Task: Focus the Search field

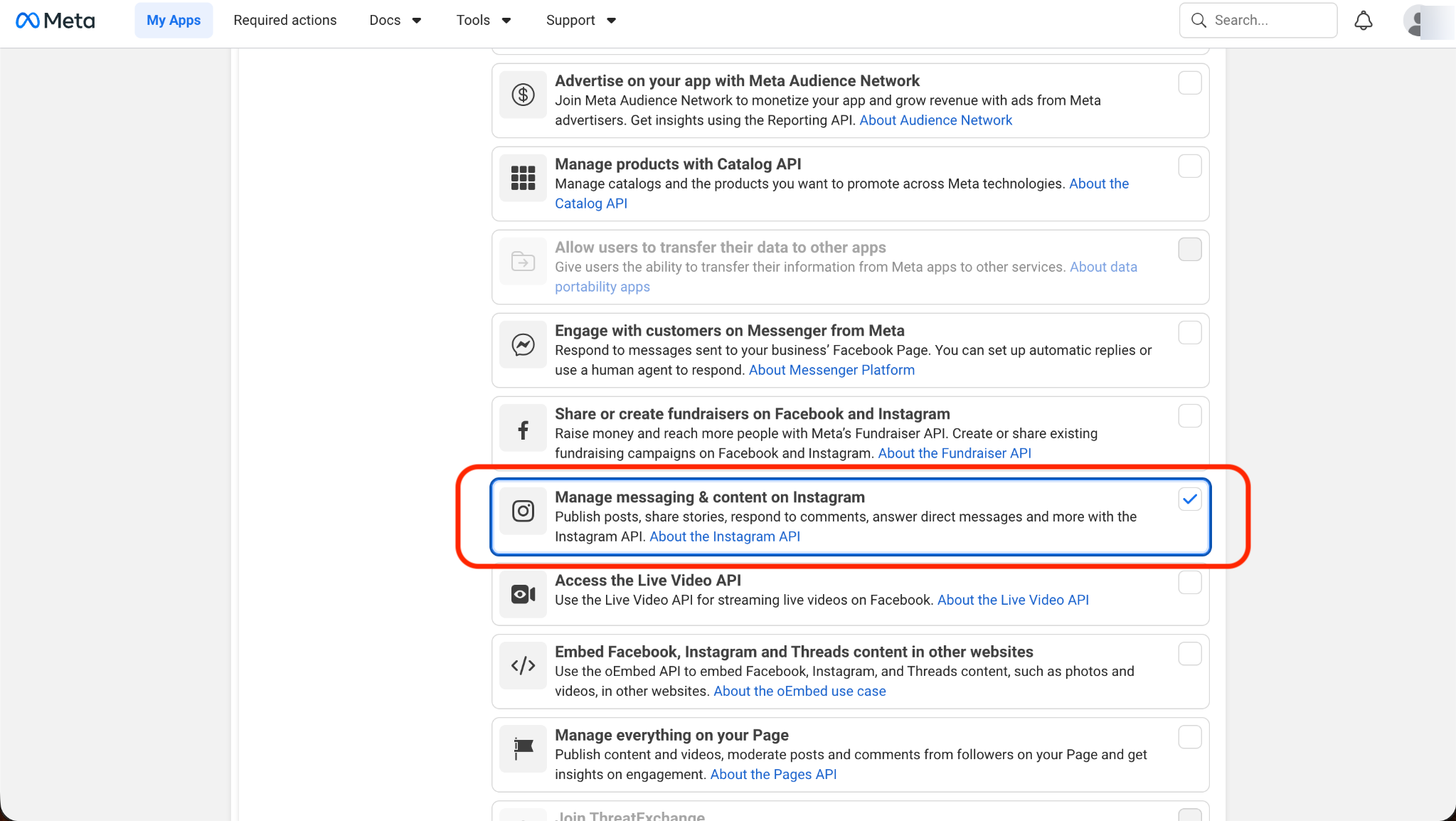Action: coord(1258,21)
